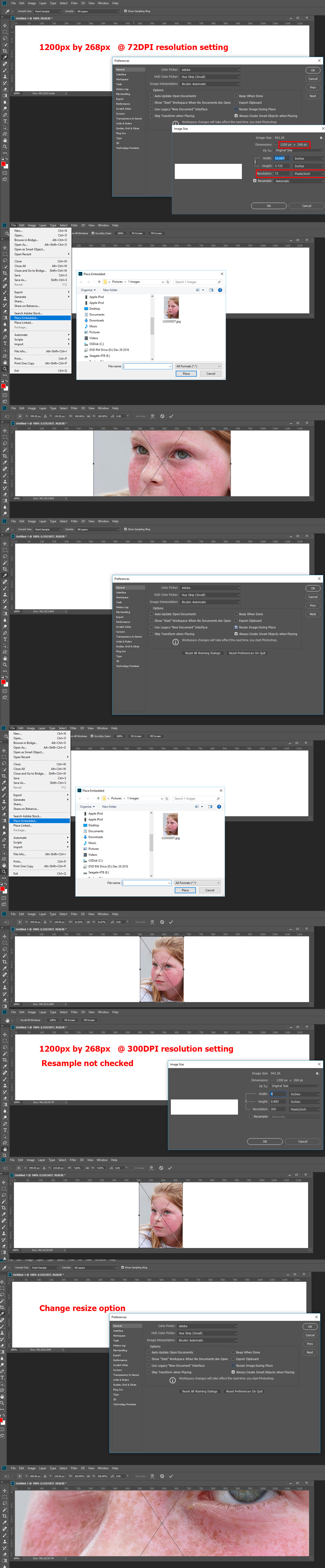Open gear settings in Image Size dialog with Resolution 300

click(317, 1073)
